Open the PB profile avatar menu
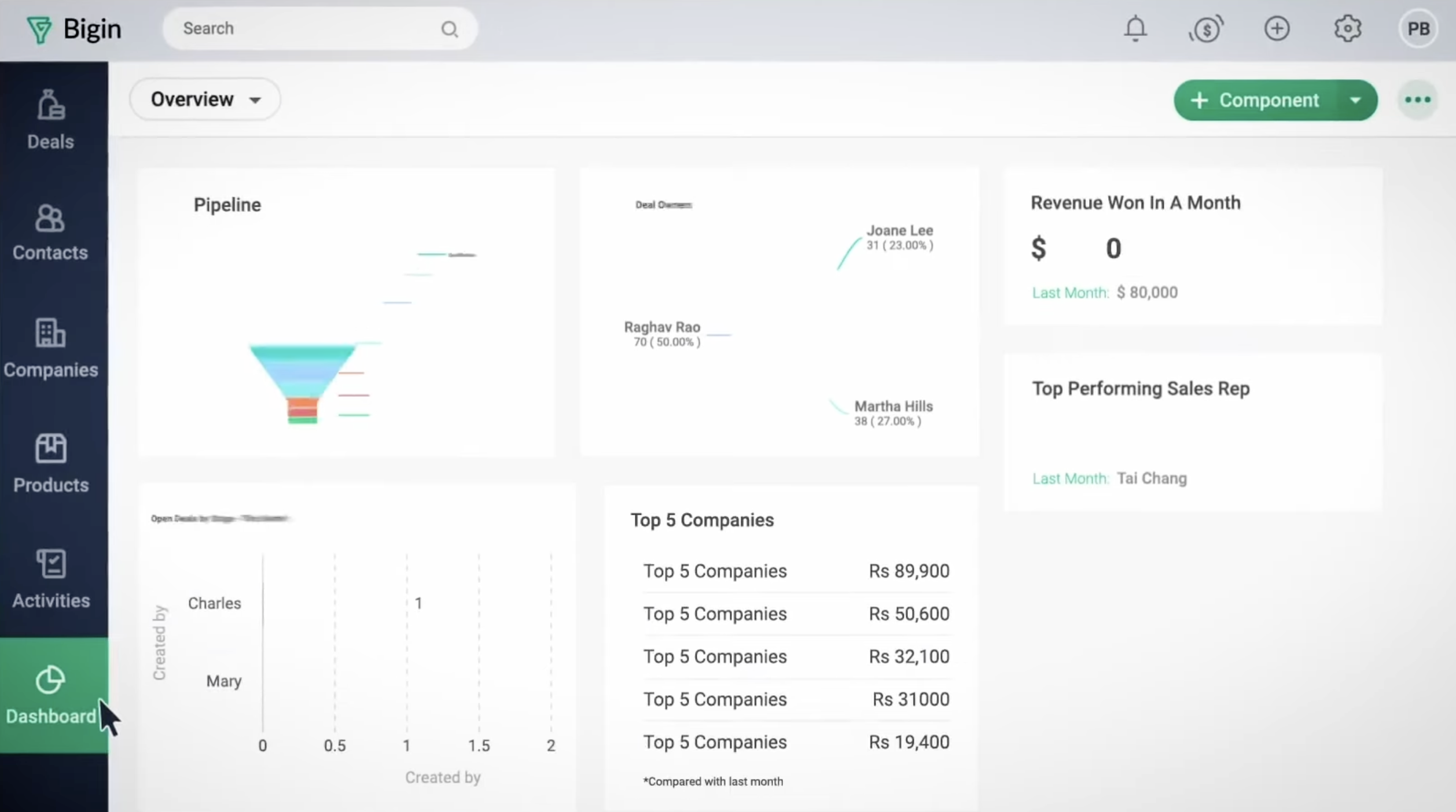Screen dimensions: 1456x812 click(1418, 28)
